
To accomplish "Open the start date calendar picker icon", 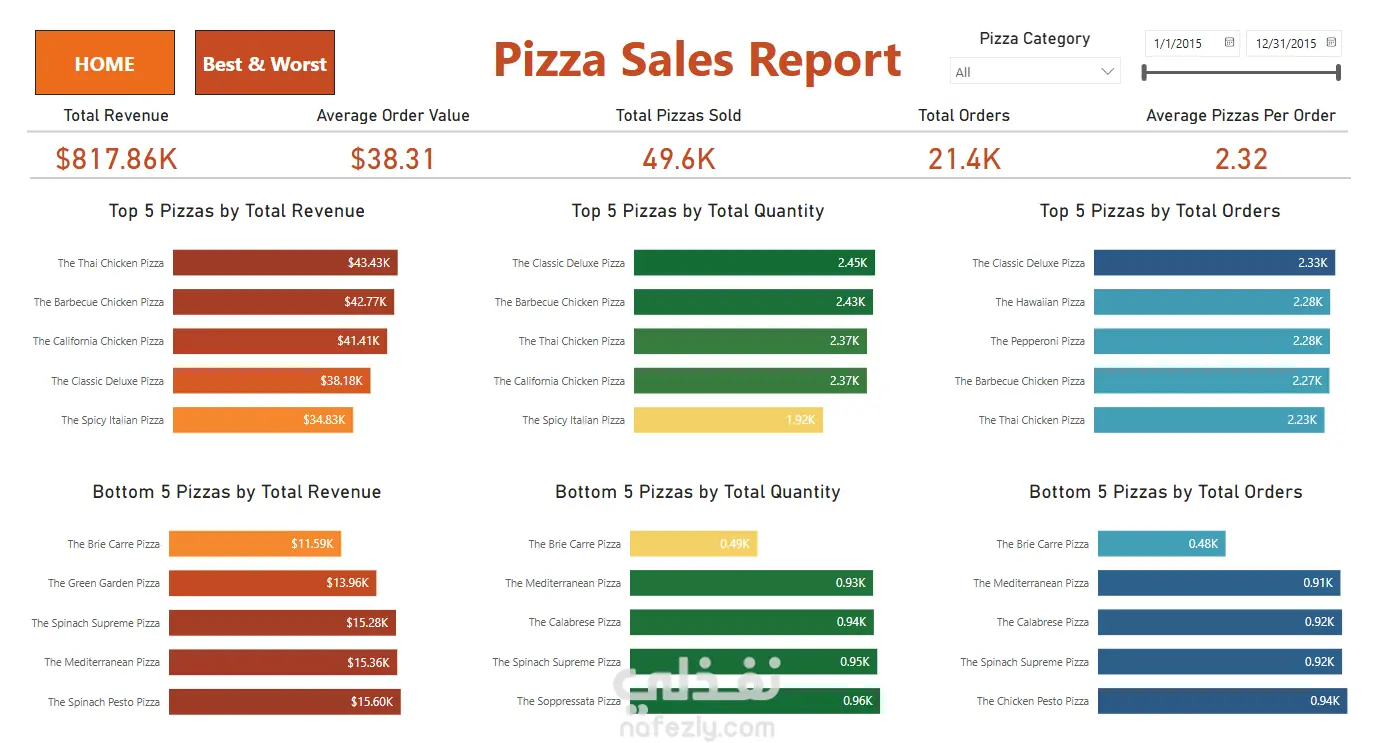I will tap(1229, 43).
